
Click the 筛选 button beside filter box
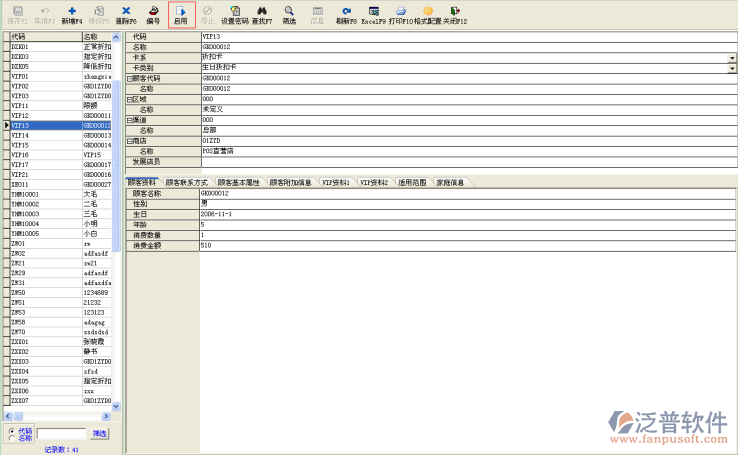pyautogui.click(x=100, y=434)
